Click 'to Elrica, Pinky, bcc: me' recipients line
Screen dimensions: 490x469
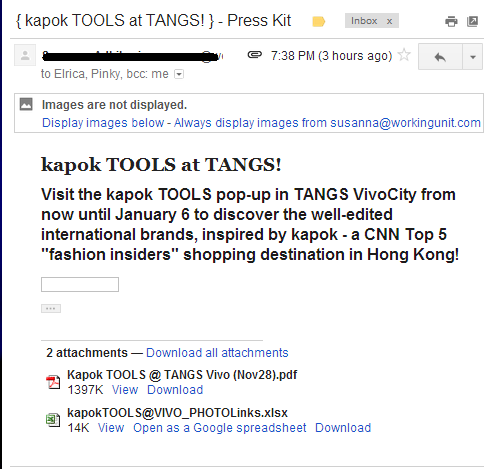click(x=105, y=74)
